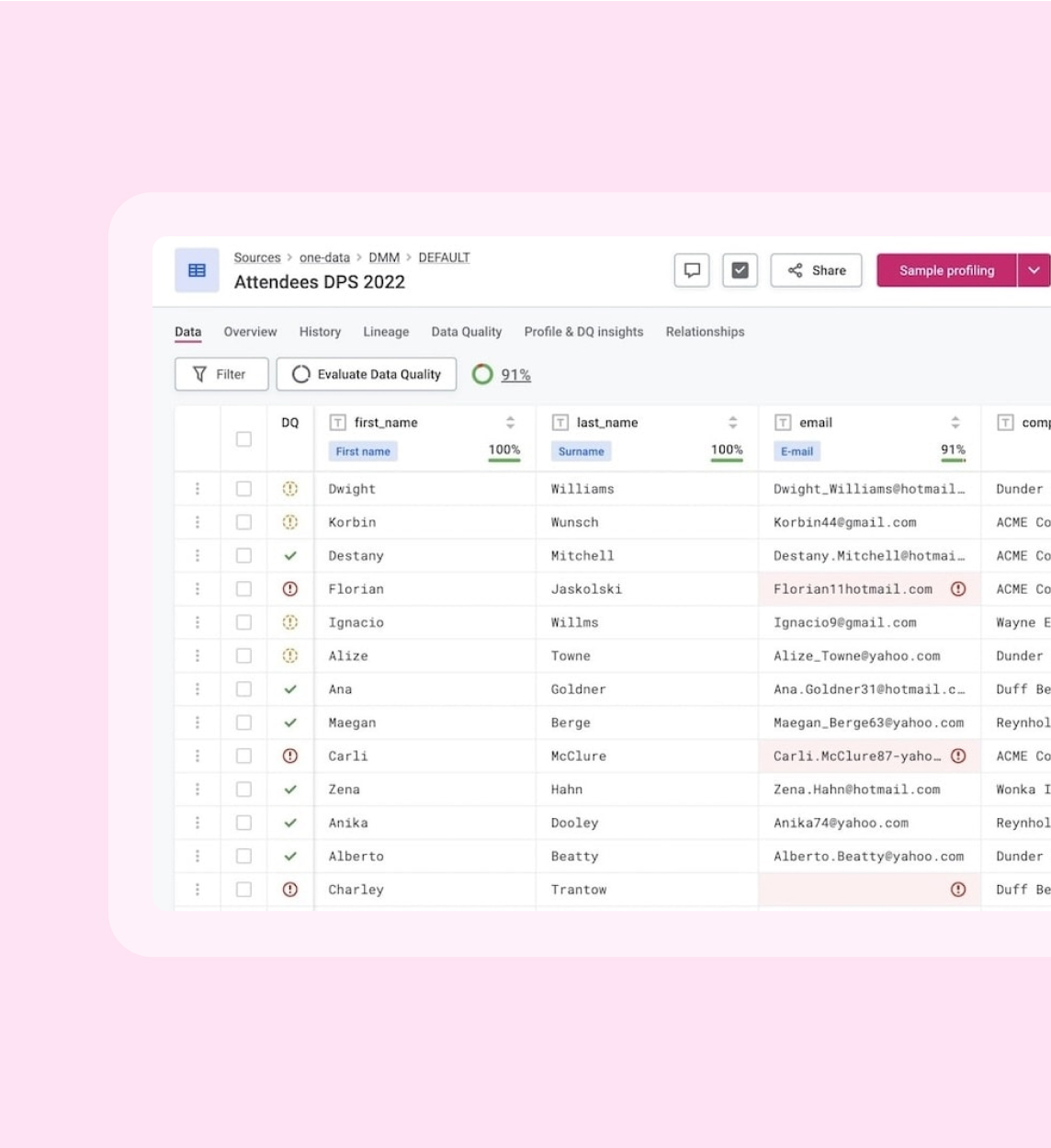
Task: Click the Surname tag under last_name
Action: click(582, 451)
